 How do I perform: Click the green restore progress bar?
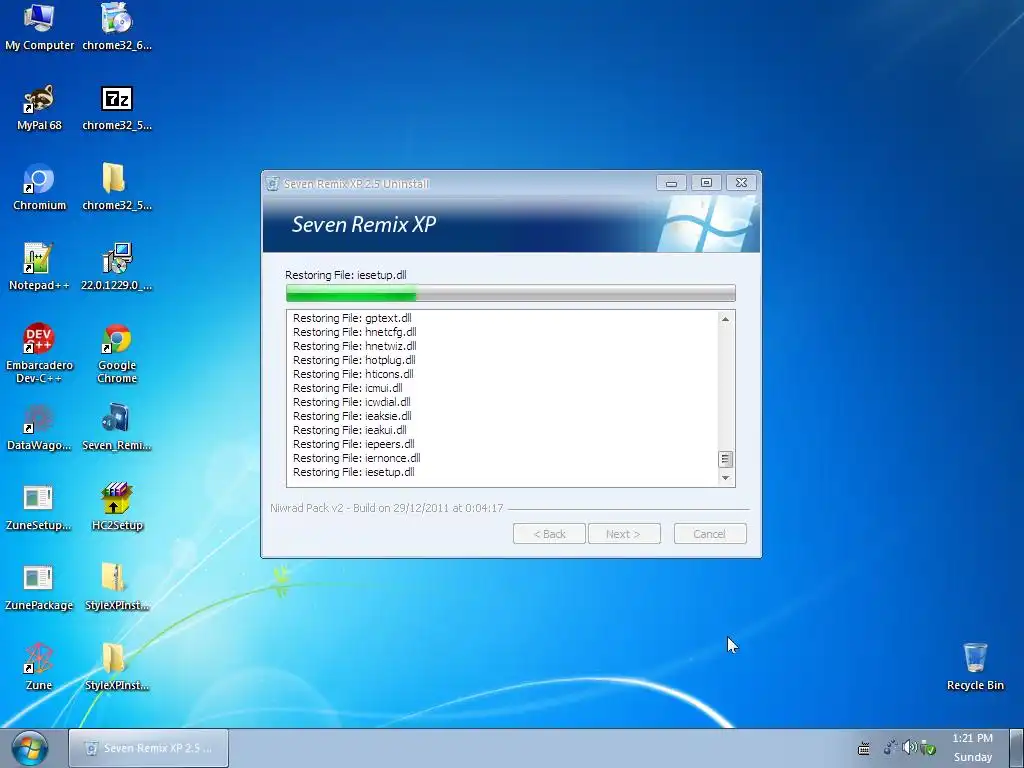pos(511,293)
